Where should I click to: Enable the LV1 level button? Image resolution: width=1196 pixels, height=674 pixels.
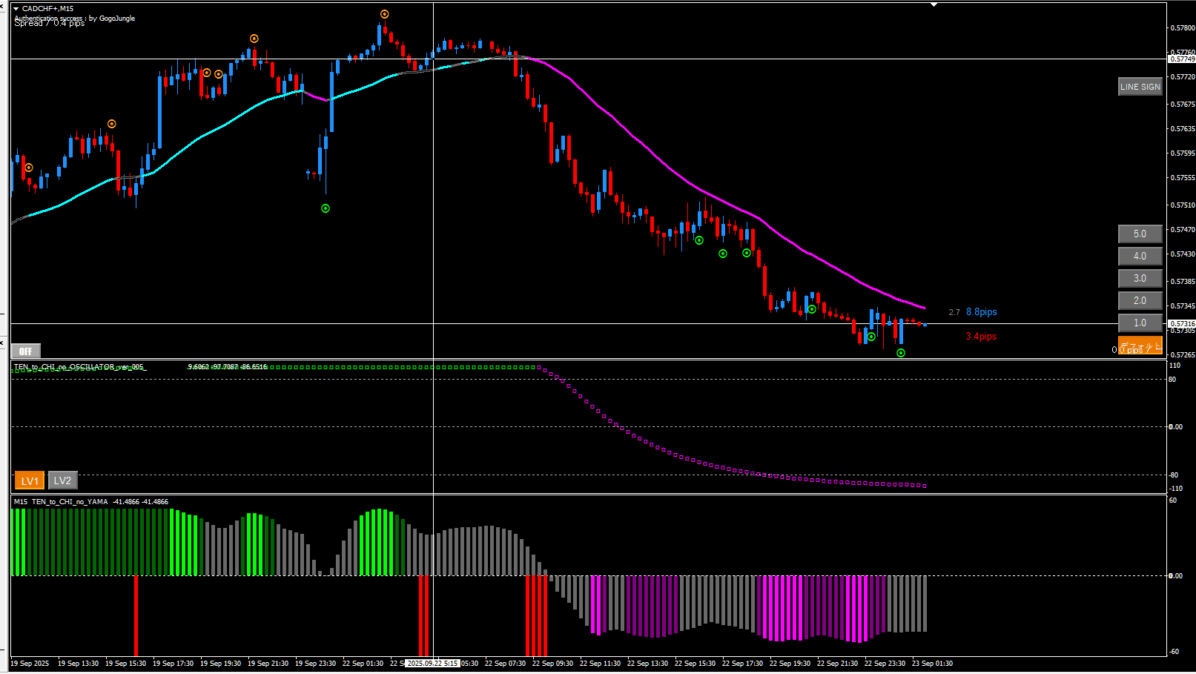(29, 481)
